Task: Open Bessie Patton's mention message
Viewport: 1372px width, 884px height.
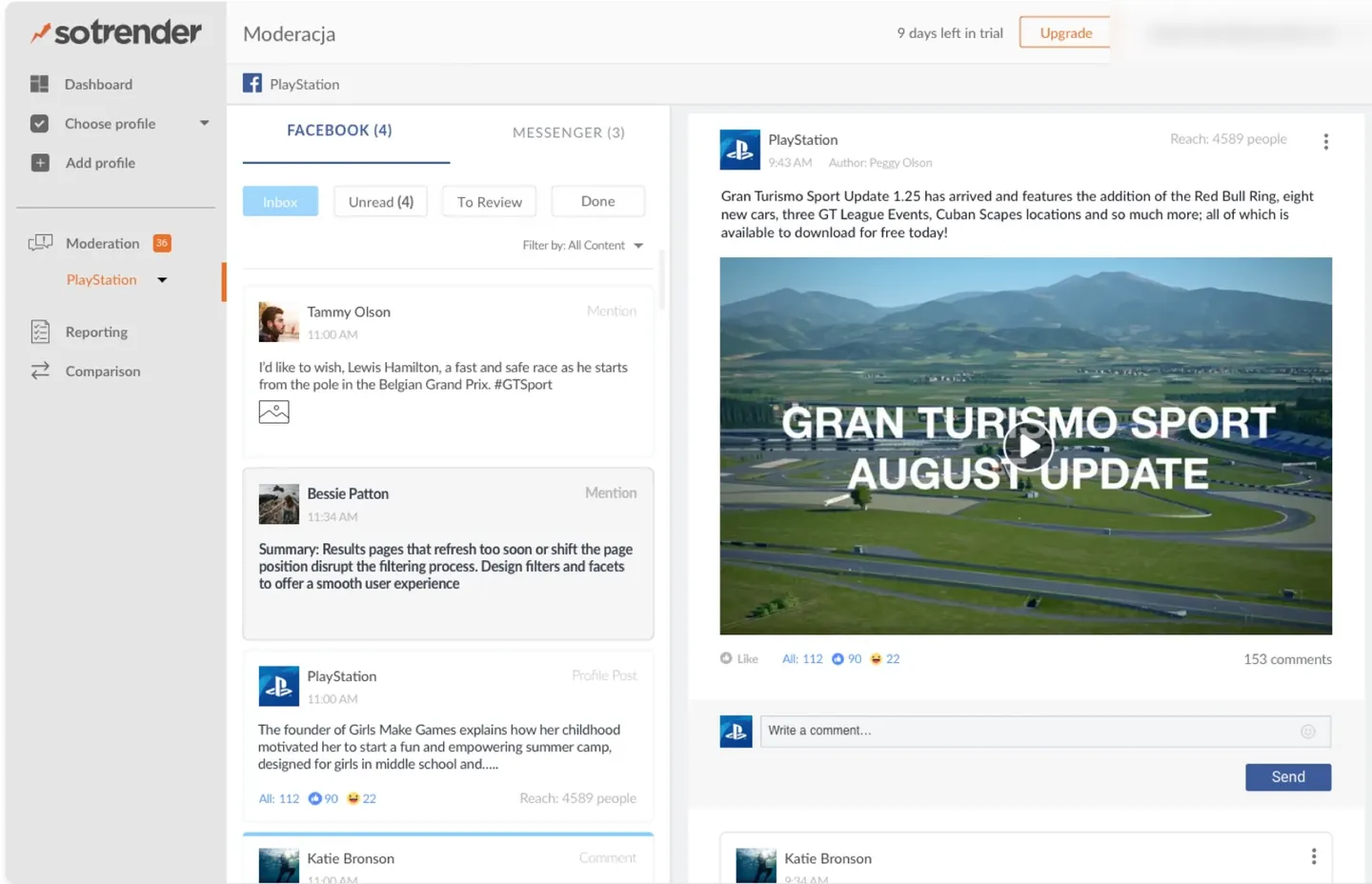Action: (x=448, y=553)
